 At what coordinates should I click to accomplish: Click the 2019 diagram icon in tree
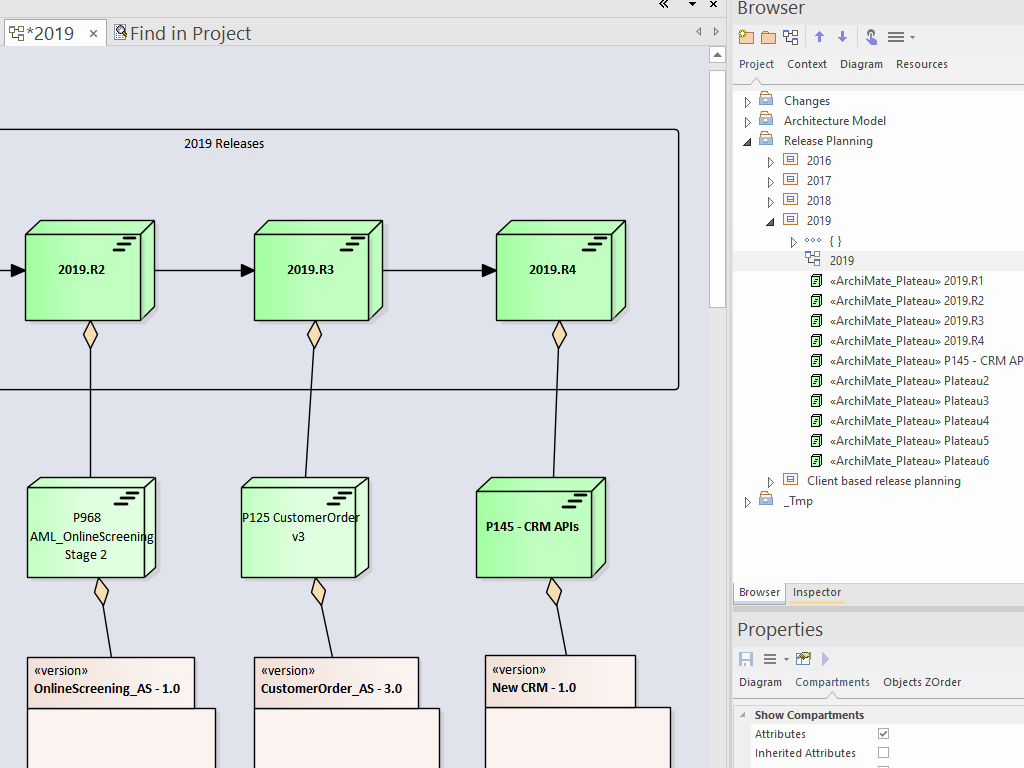pyautogui.click(x=812, y=259)
